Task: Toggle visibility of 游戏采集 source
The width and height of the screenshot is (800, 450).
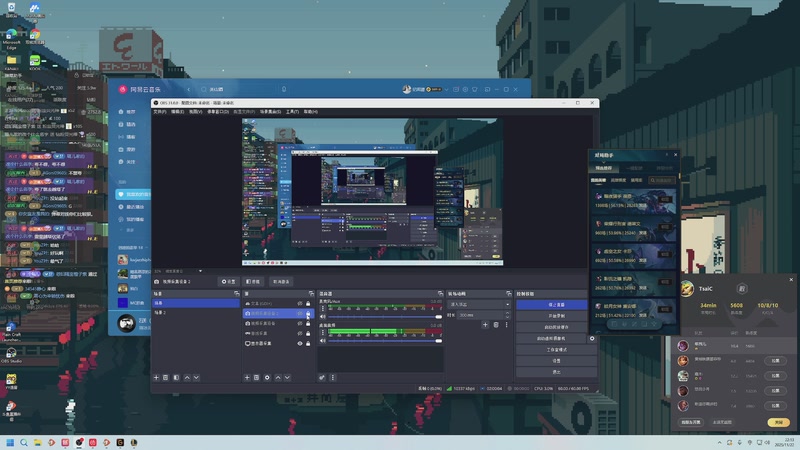Action: point(300,333)
